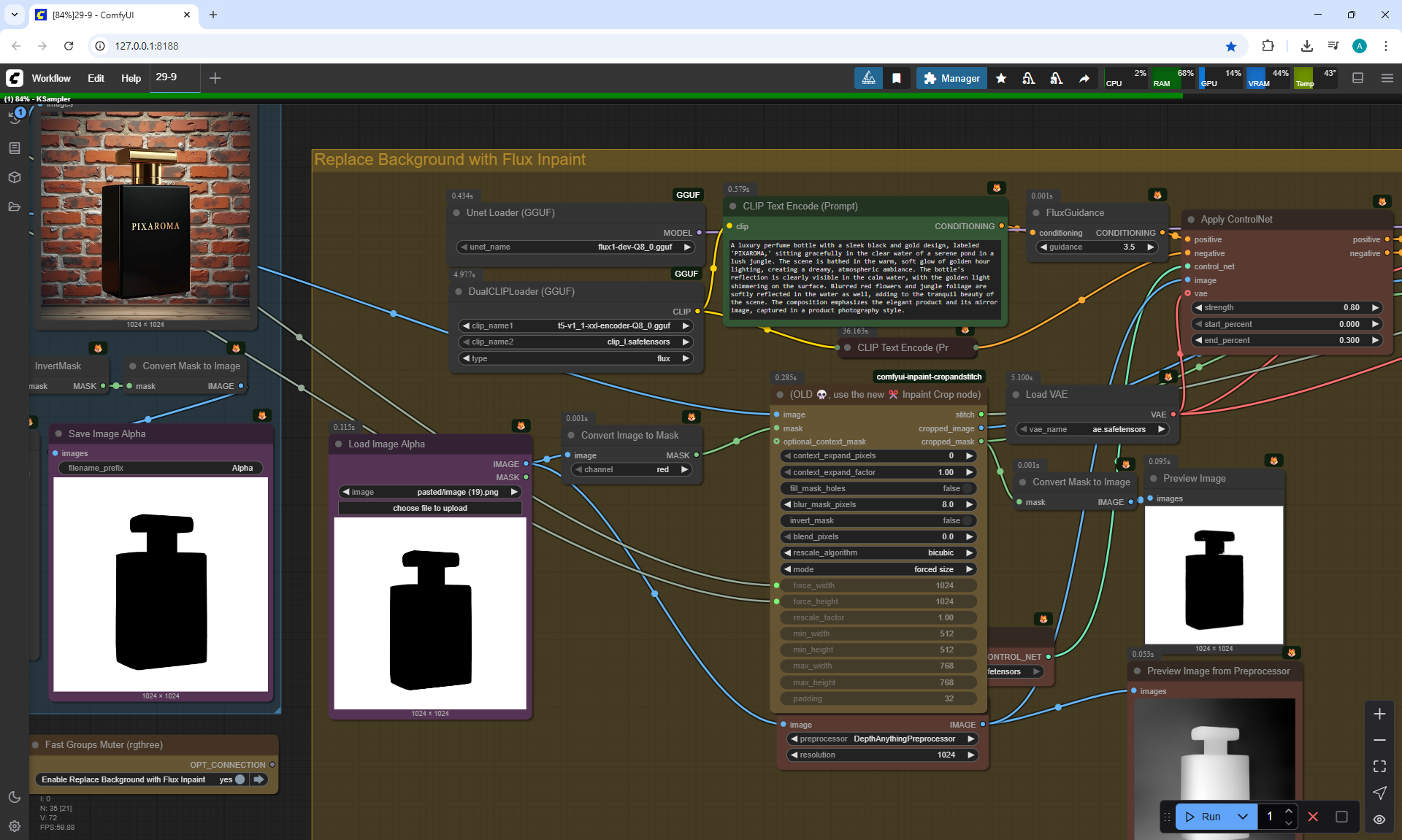Click the fit view frame icon
This screenshot has width=1402, height=840.
click(x=1379, y=766)
